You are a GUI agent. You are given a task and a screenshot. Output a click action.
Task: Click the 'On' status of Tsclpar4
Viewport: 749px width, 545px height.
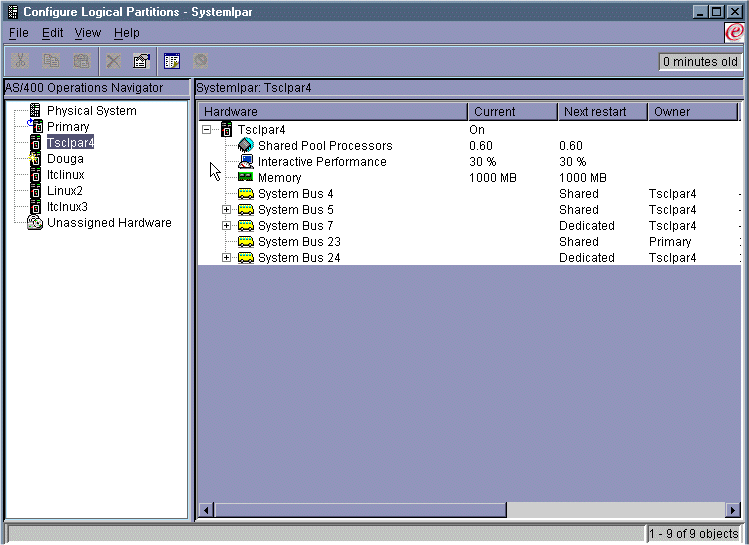[477, 129]
